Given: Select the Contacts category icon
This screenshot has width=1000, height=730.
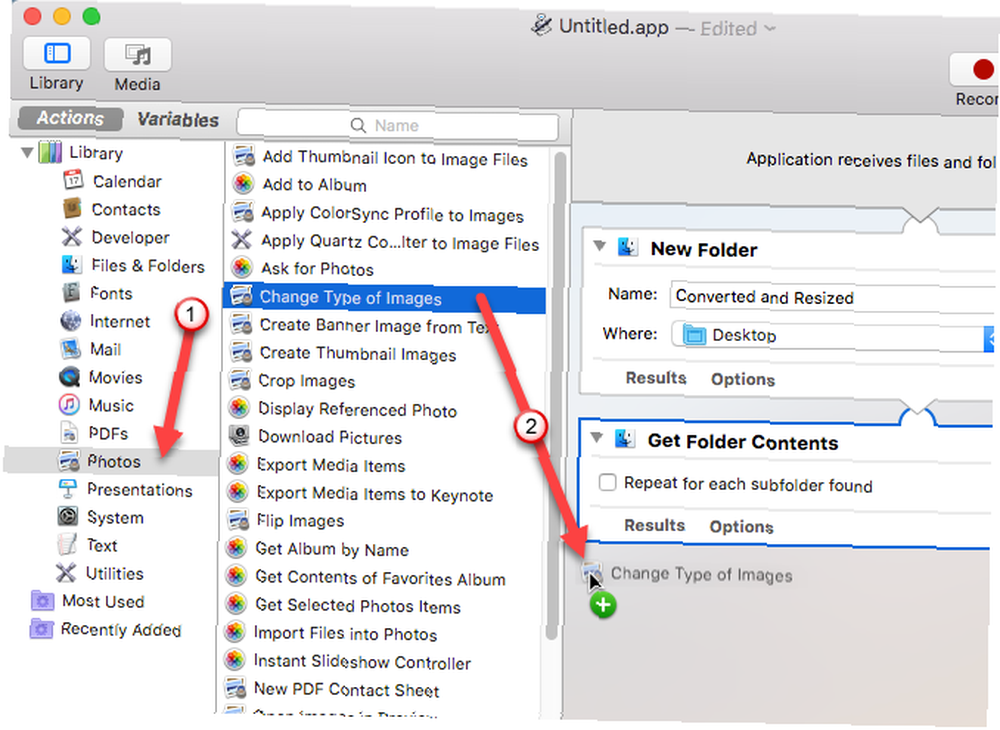Looking at the screenshot, I should (73, 208).
